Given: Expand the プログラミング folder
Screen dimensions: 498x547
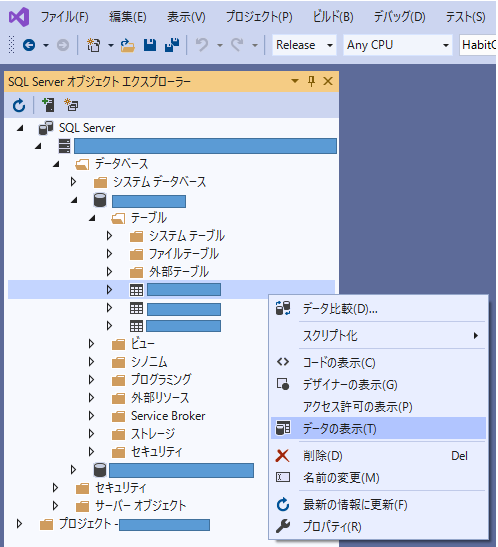Looking at the screenshot, I should [91, 380].
